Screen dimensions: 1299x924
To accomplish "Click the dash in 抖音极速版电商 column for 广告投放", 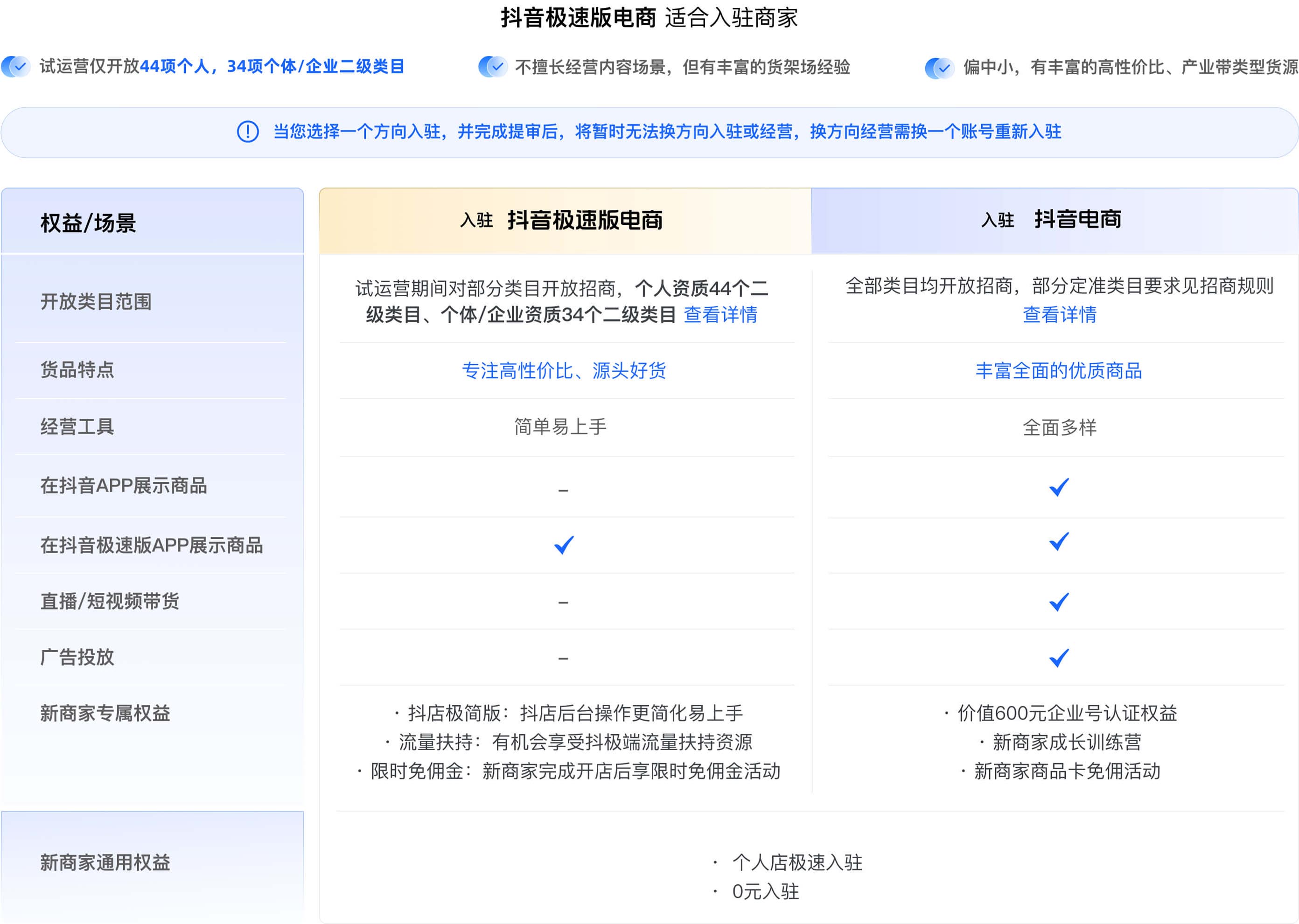I will (x=563, y=658).
